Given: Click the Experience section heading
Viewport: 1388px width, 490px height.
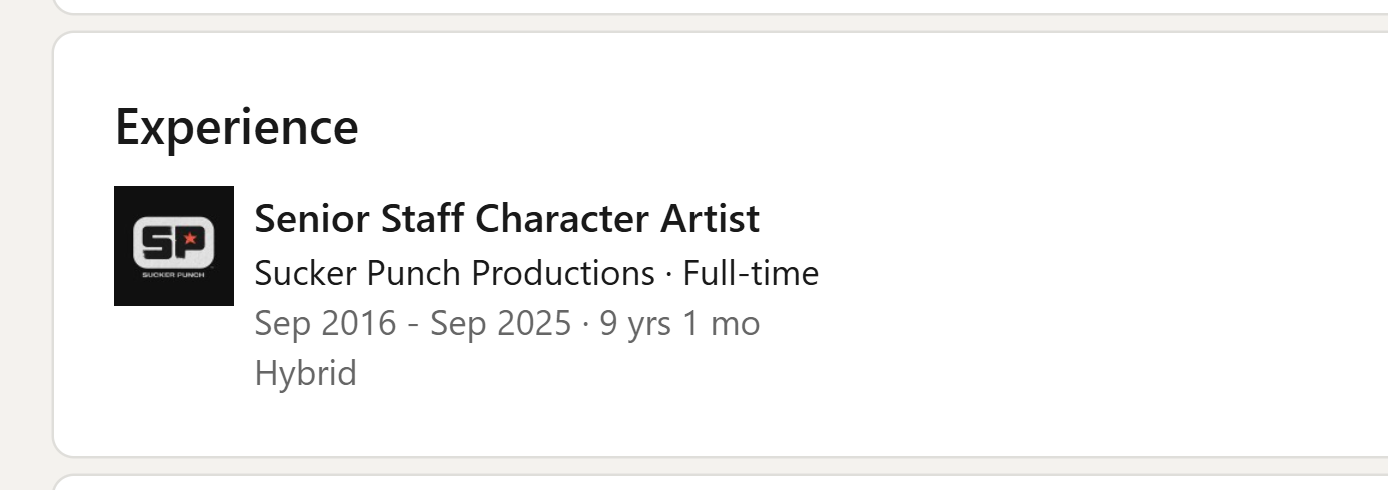Looking at the screenshot, I should (x=237, y=127).
